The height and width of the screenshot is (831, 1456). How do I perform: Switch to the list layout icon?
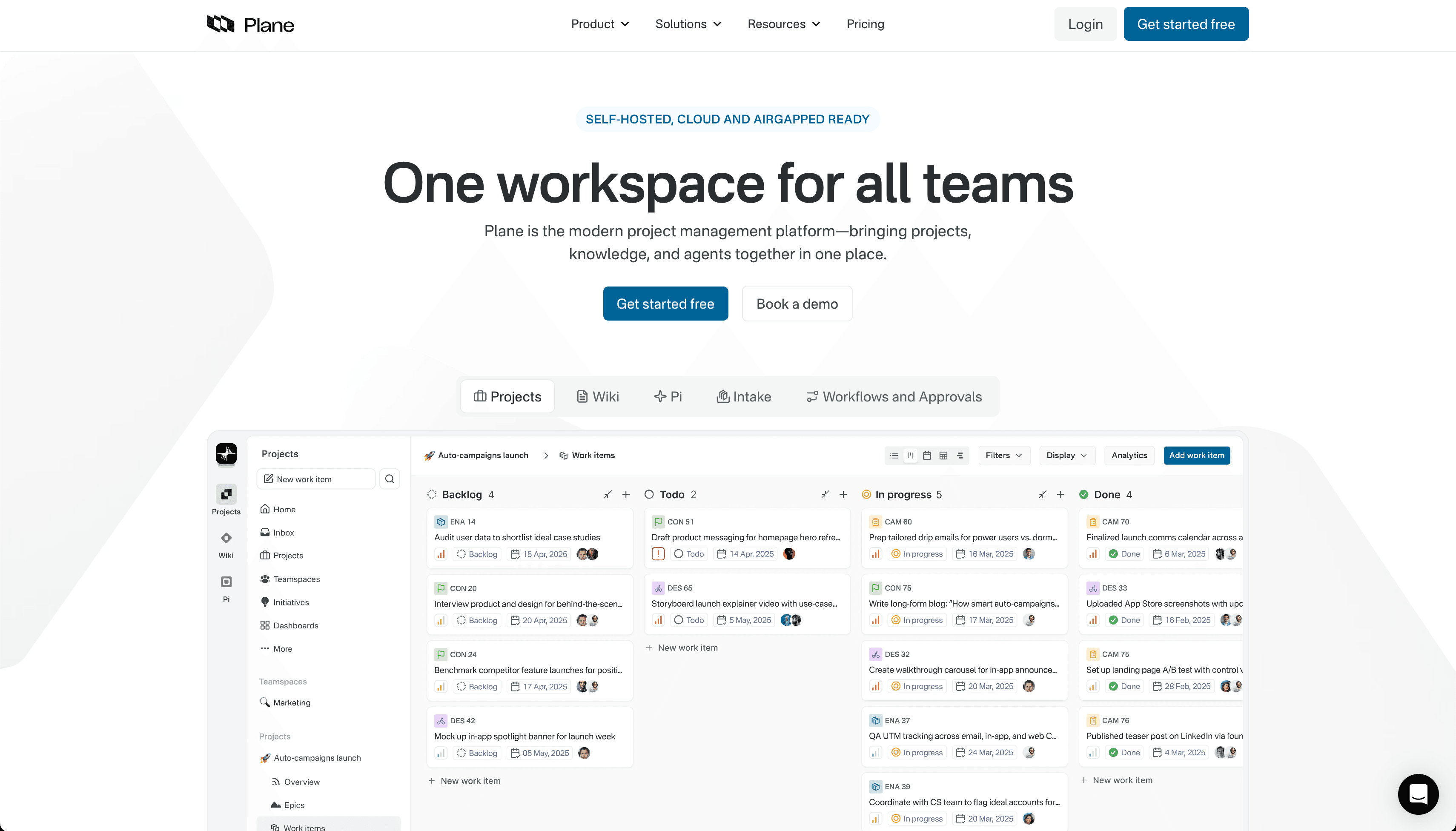coord(894,456)
